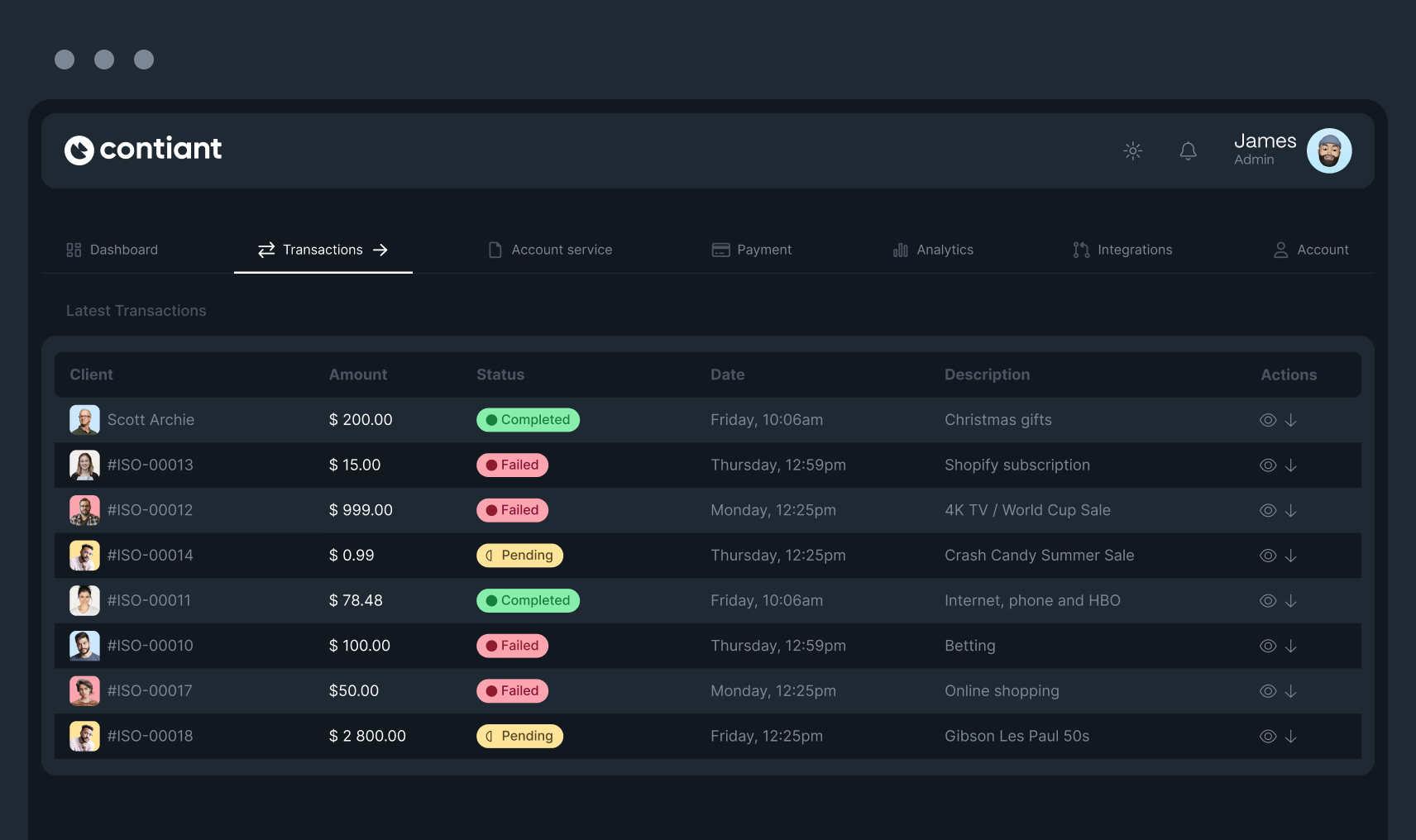Open notifications via the bell icon
This screenshot has width=1416, height=840.
(x=1188, y=150)
